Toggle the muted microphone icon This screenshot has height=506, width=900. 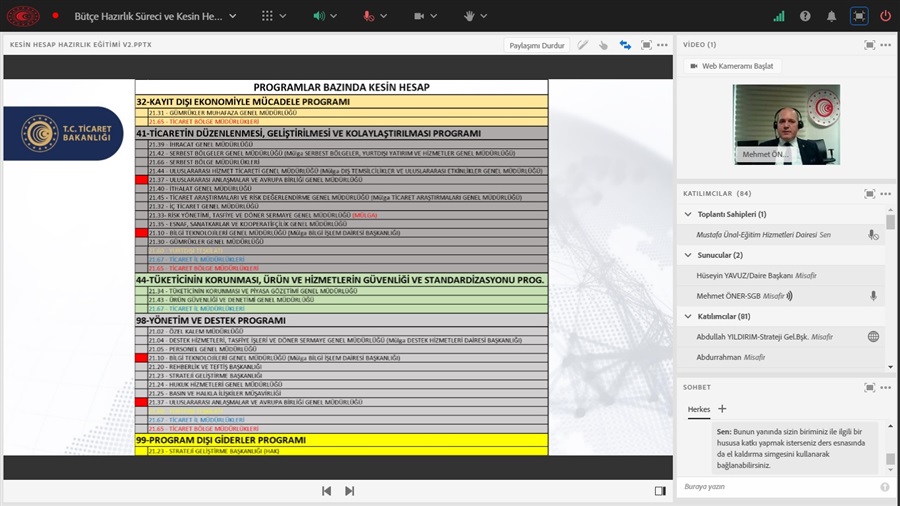click(368, 16)
